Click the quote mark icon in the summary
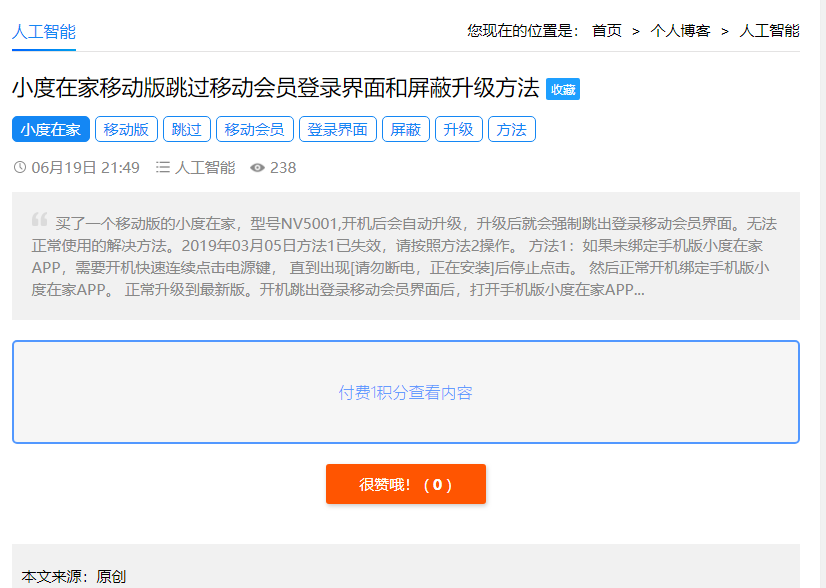 click(40, 219)
